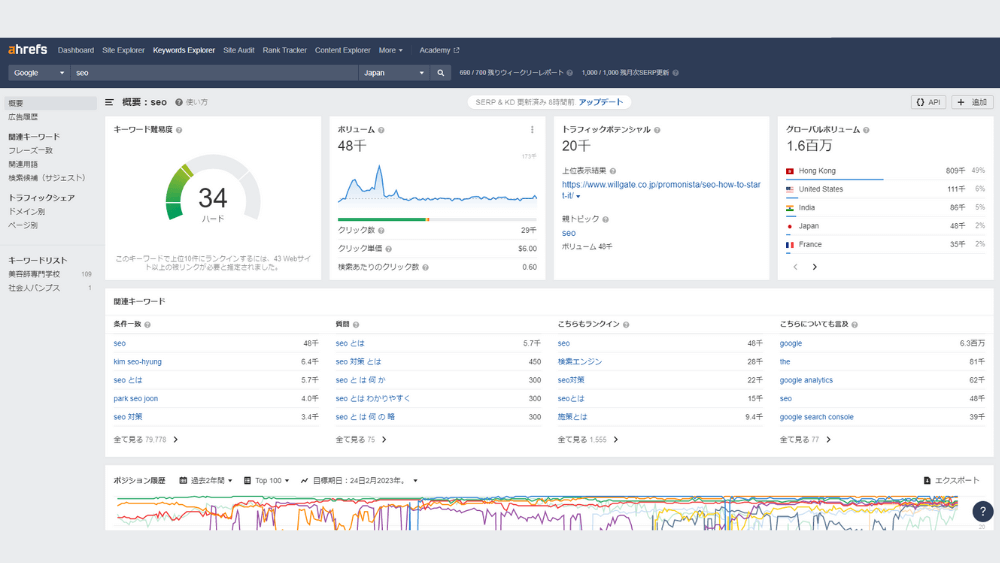Open the willgate.co.jp top result URL
Viewport: 1000px width, 563px height.
click(661, 190)
